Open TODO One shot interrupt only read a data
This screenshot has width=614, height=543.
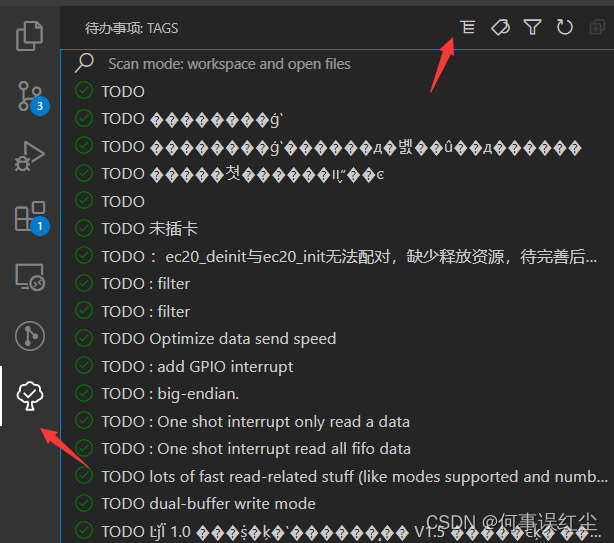point(337,422)
